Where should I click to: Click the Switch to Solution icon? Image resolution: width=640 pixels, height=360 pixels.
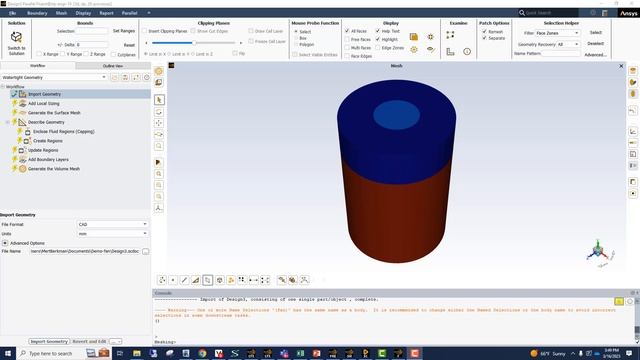tap(16, 38)
